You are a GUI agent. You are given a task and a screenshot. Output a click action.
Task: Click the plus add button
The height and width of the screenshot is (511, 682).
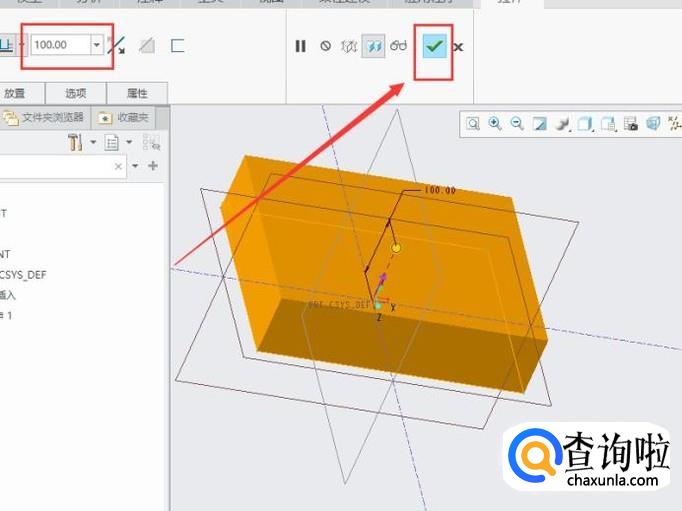pyautogui.click(x=153, y=166)
